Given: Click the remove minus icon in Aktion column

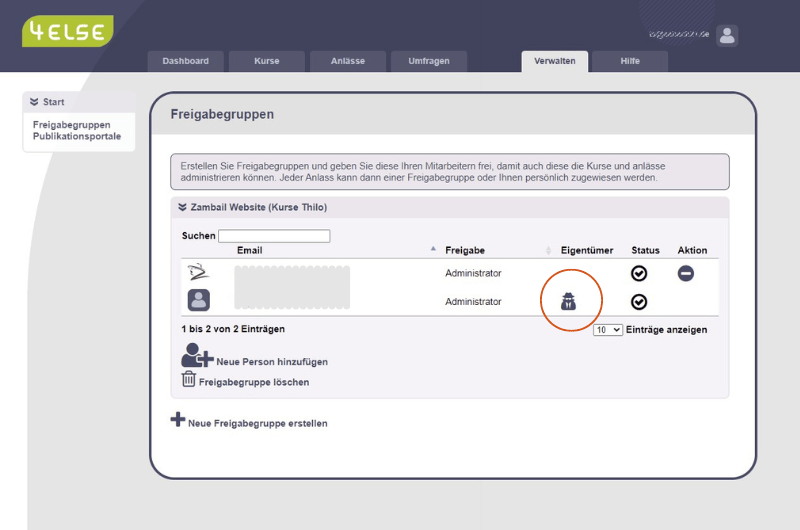Looking at the screenshot, I should pyautogui.click(x=686, y=273).
